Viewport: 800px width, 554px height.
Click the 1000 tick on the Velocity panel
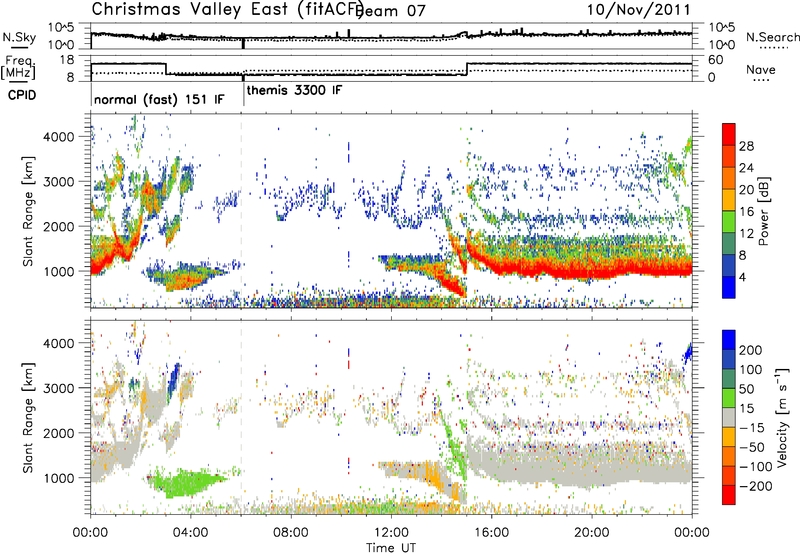pyautogui.click(x=59, y=478)
